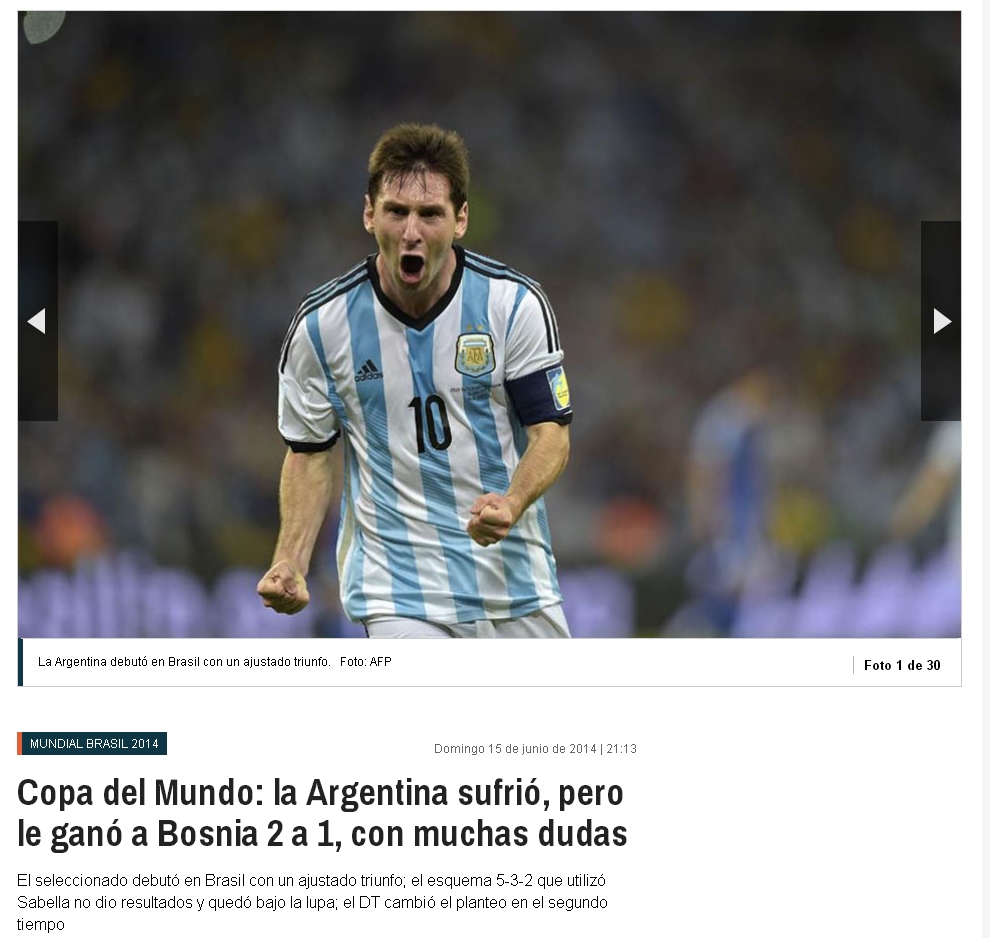Click the AFA crest on the jersey
The image size is (990, 938).
tap(475, 353)
